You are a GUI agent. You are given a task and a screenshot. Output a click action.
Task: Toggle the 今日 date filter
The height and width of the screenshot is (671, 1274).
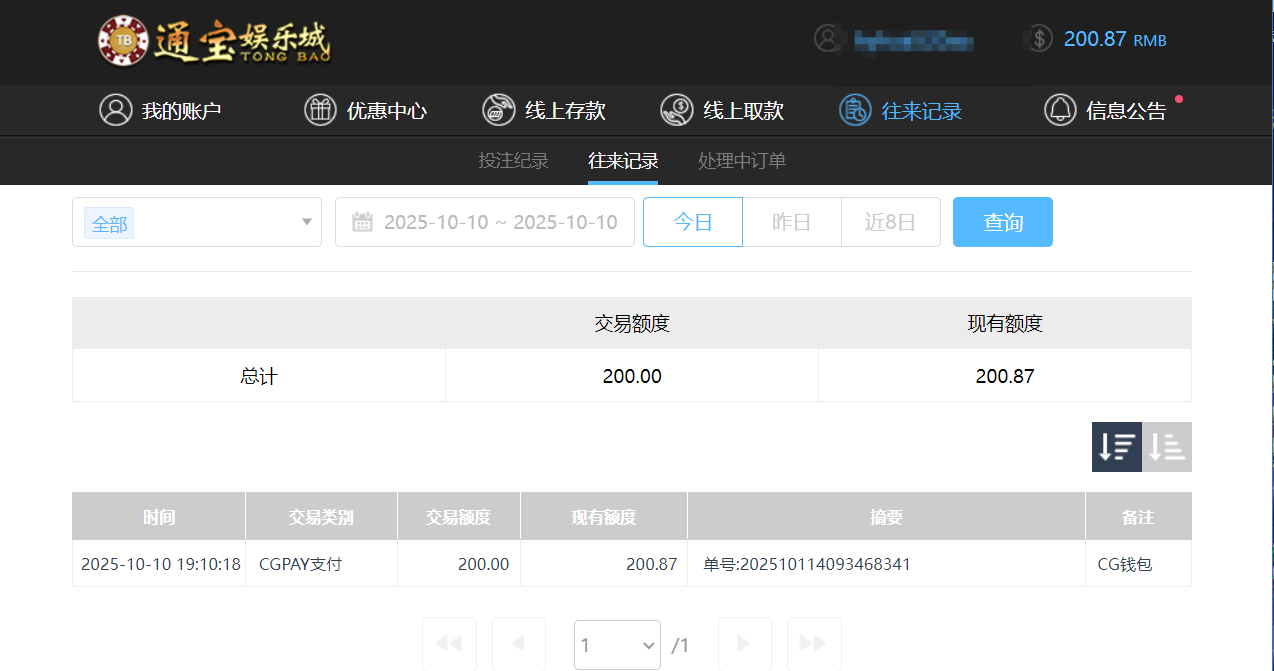pyautogui.click(x=692, y=222)
